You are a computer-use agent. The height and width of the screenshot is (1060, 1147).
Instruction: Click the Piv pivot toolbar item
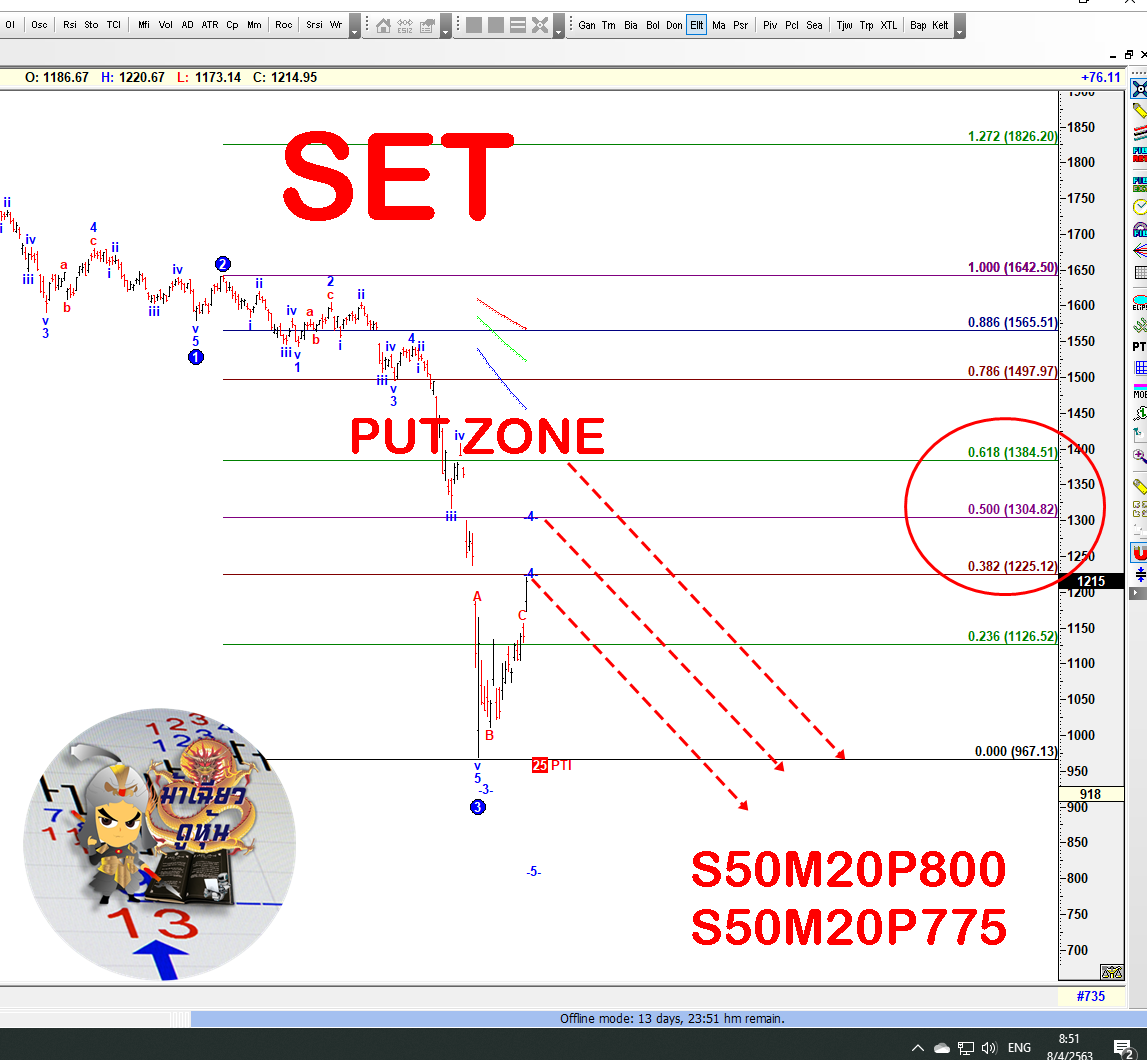[770, 25]
